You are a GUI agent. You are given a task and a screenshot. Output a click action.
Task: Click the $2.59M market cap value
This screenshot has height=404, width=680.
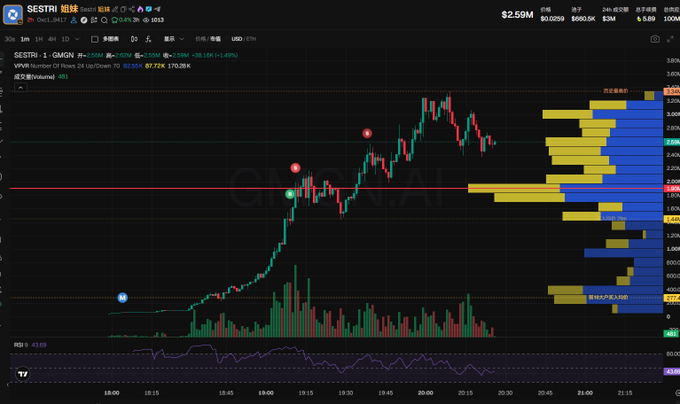517,15
